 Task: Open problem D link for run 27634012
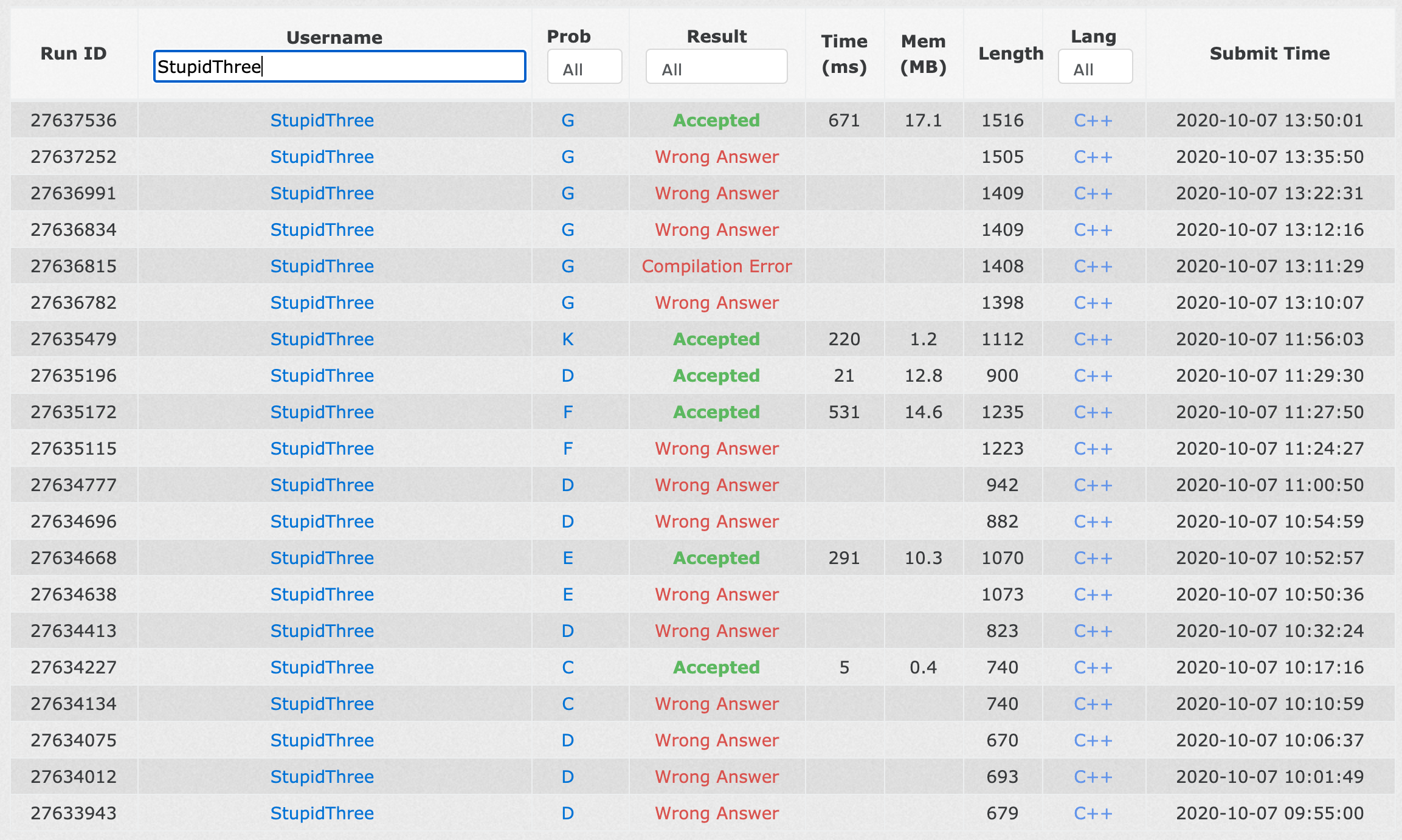(x=567, y=777)
